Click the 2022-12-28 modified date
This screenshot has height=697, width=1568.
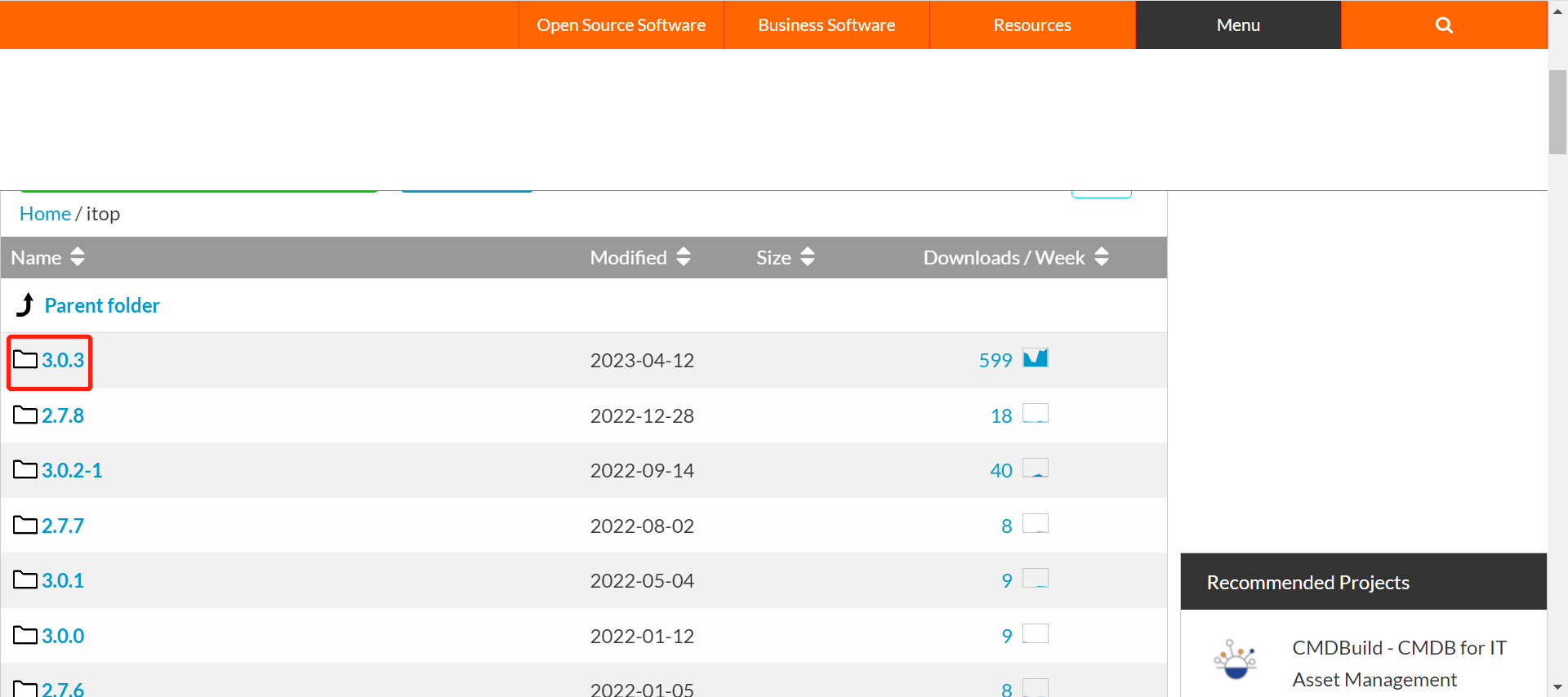(642, 415)
